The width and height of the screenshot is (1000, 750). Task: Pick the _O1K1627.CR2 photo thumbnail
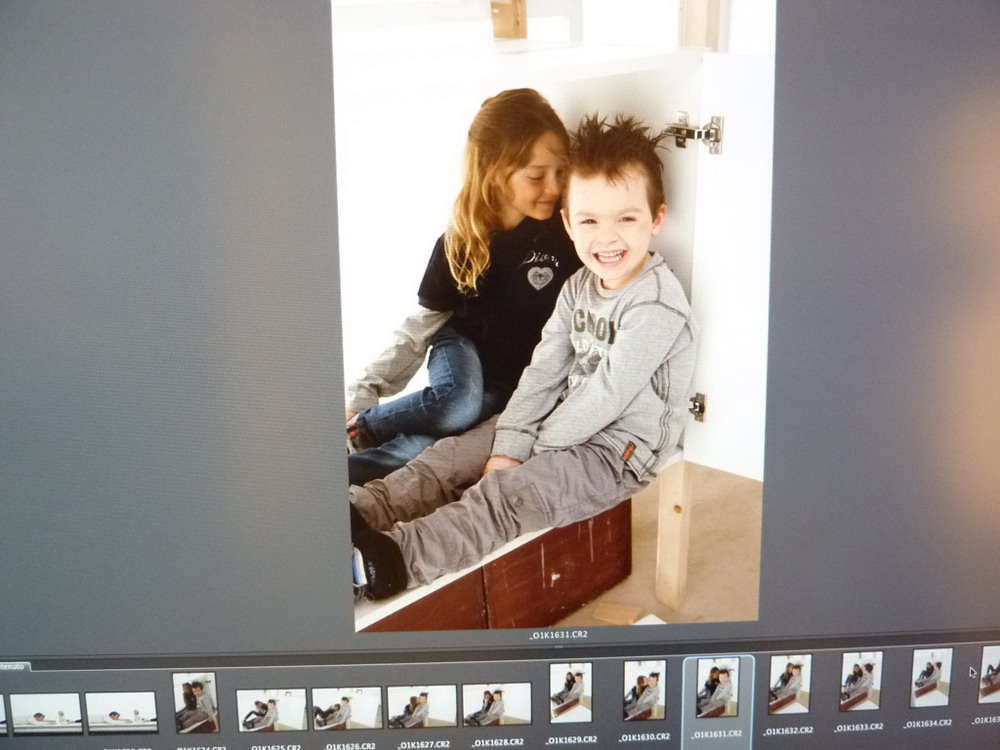pyautogui.click(x=421, y=705)
